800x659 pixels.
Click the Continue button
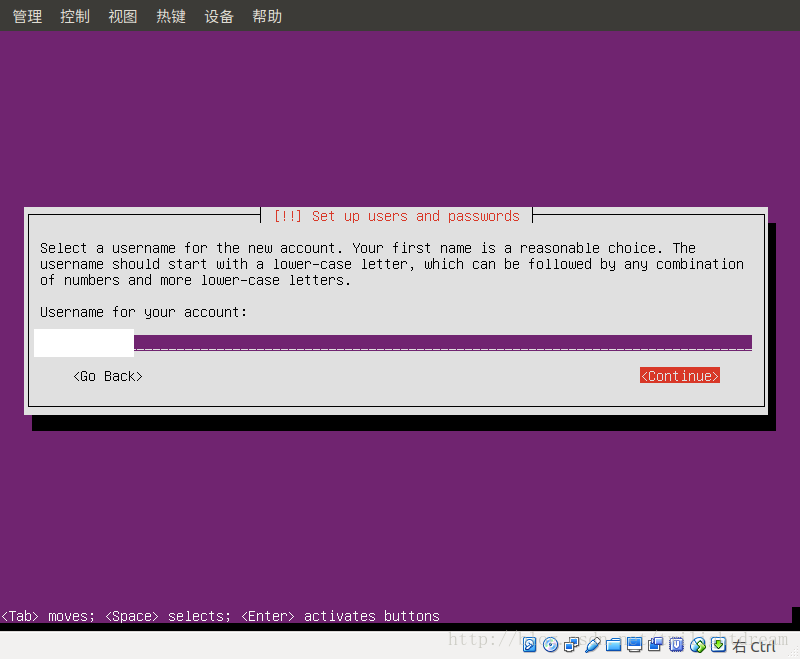point(679,375)
